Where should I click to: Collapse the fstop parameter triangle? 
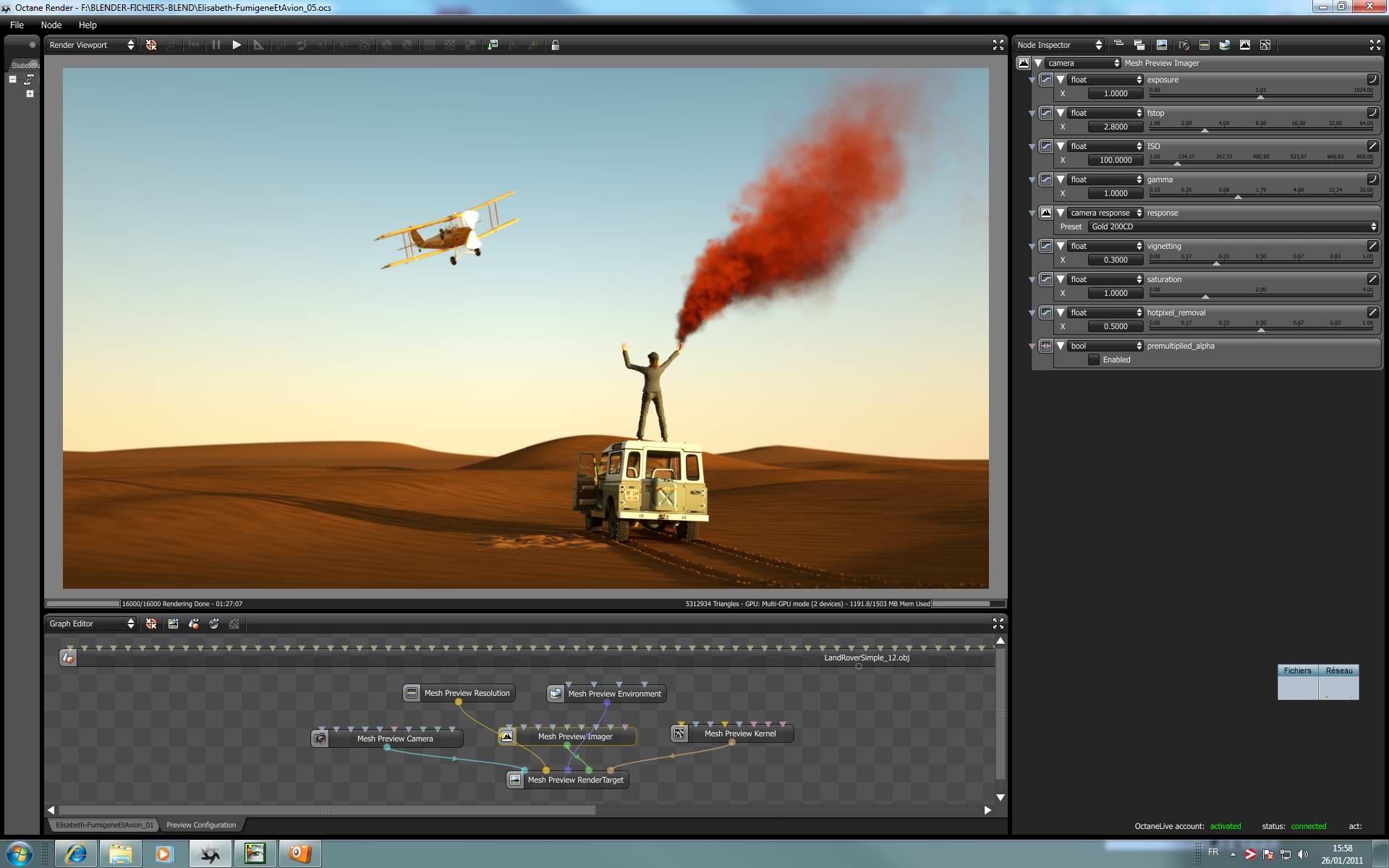pyautogui.click(x=1061, y=113)
